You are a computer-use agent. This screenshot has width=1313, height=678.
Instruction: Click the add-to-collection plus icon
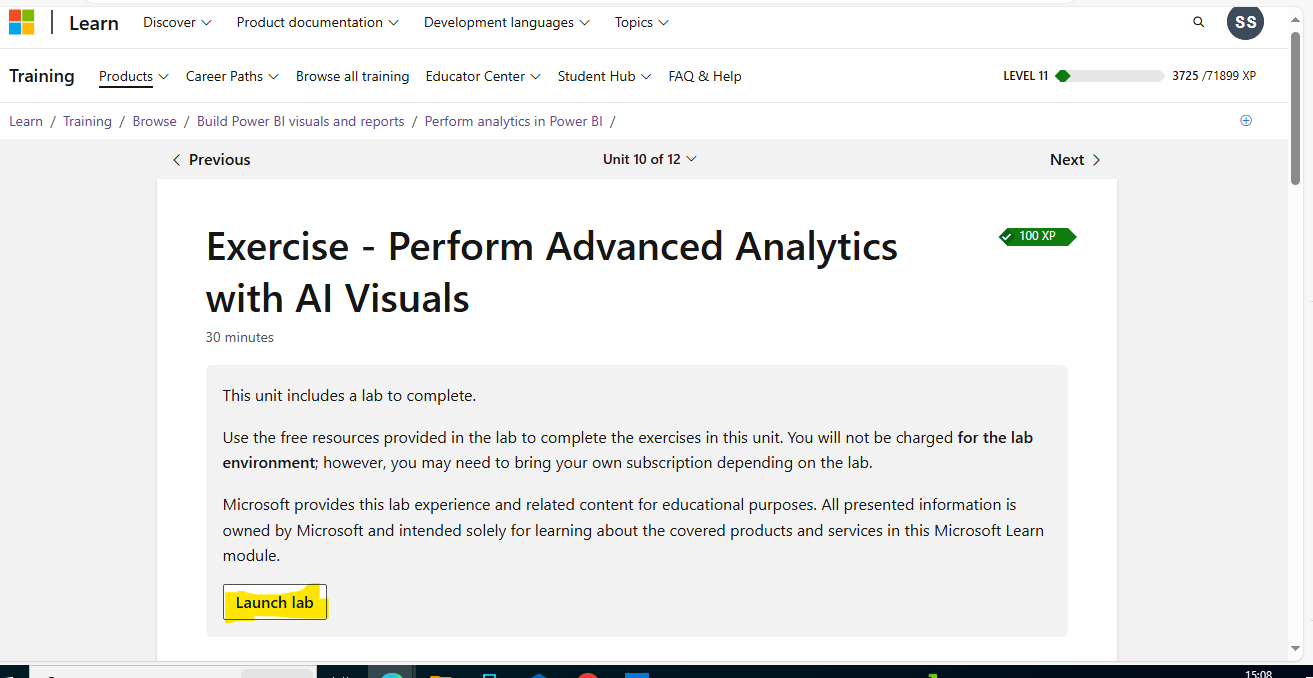[1246, 120]
